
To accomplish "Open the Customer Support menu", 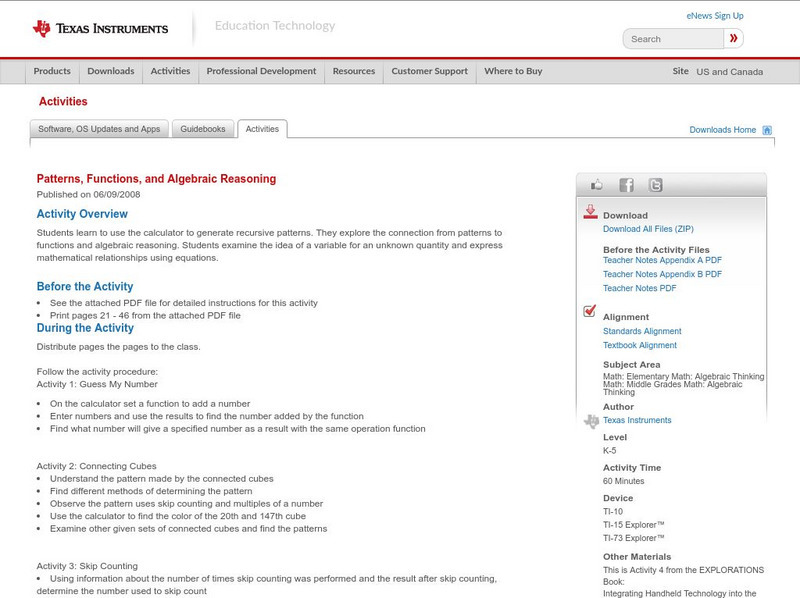I will 430,71.
